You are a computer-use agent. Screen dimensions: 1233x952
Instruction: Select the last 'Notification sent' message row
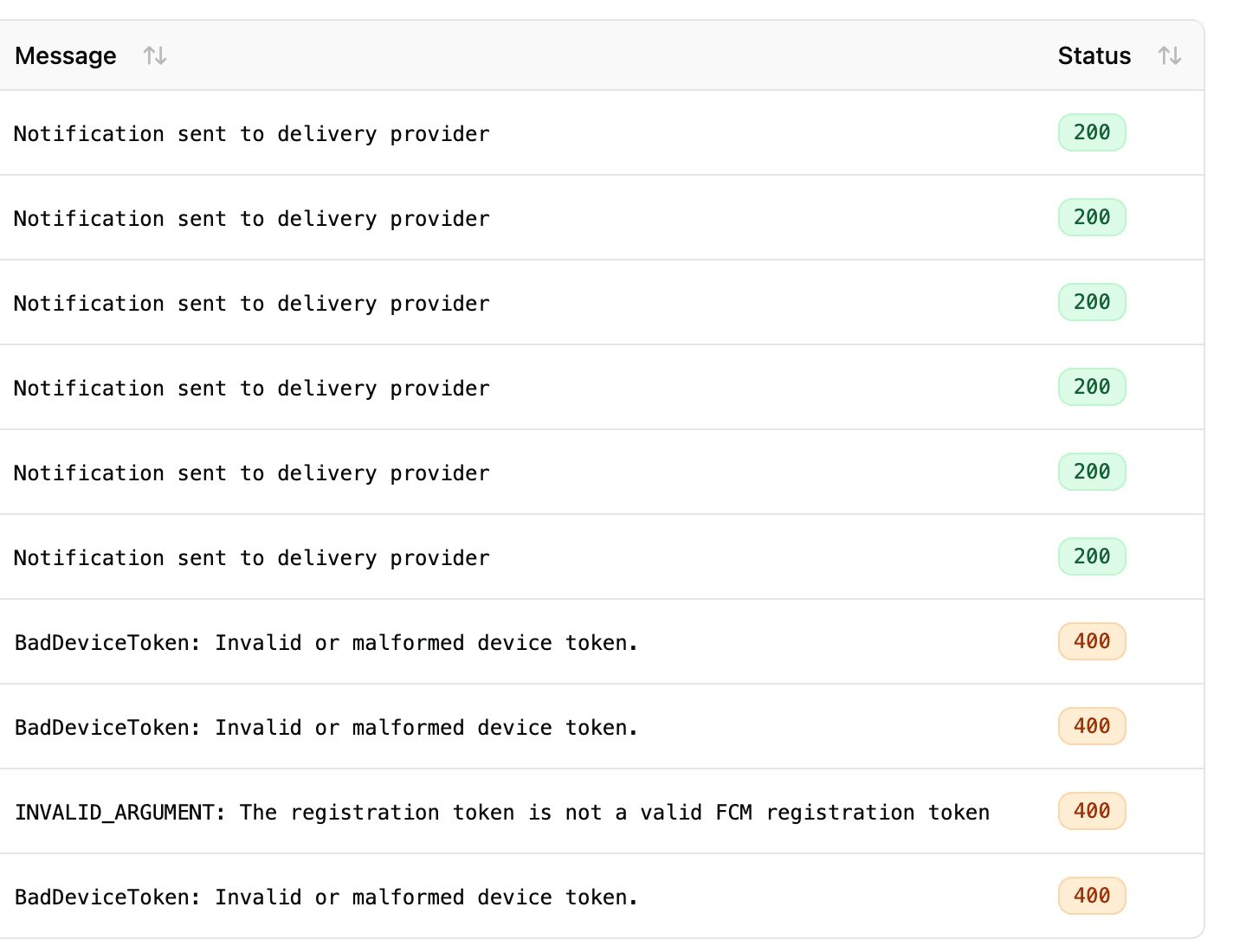[252, 558]
